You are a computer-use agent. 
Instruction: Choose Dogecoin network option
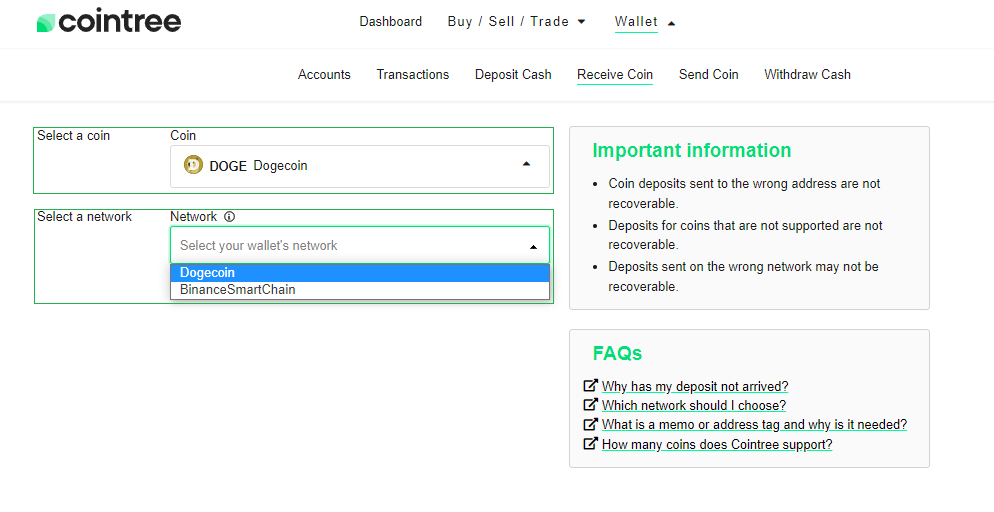[359, 273]
